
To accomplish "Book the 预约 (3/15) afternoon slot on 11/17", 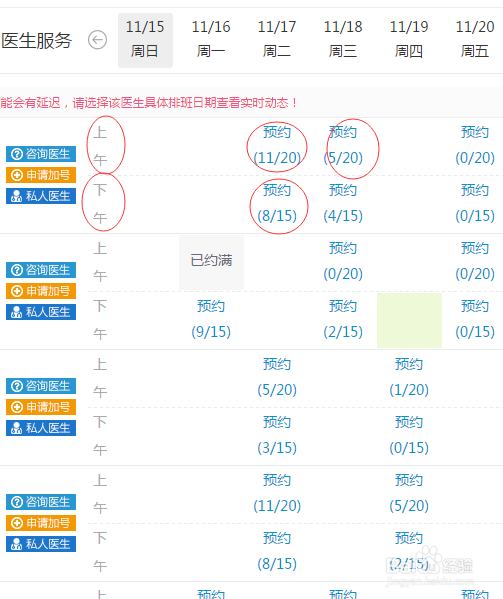I will coord(277,435).
